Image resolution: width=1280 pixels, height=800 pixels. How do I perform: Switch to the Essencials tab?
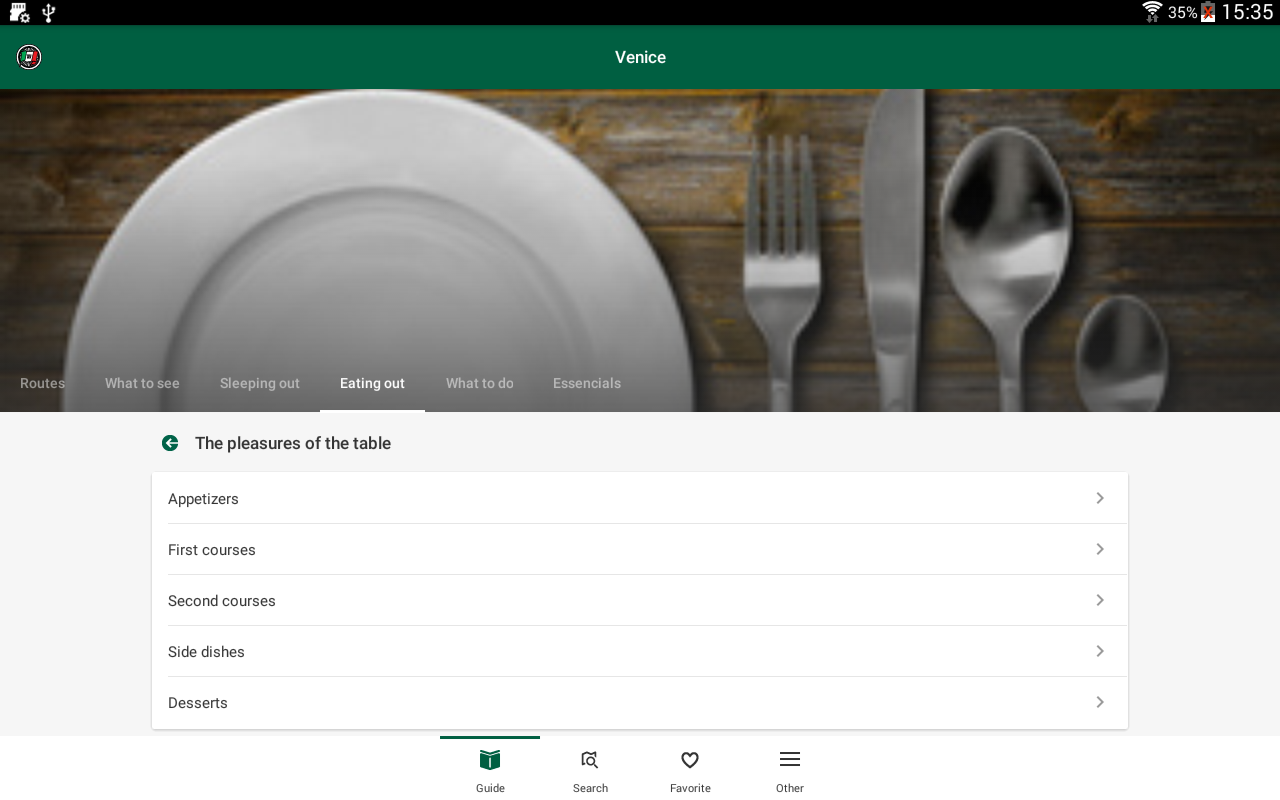587,383
